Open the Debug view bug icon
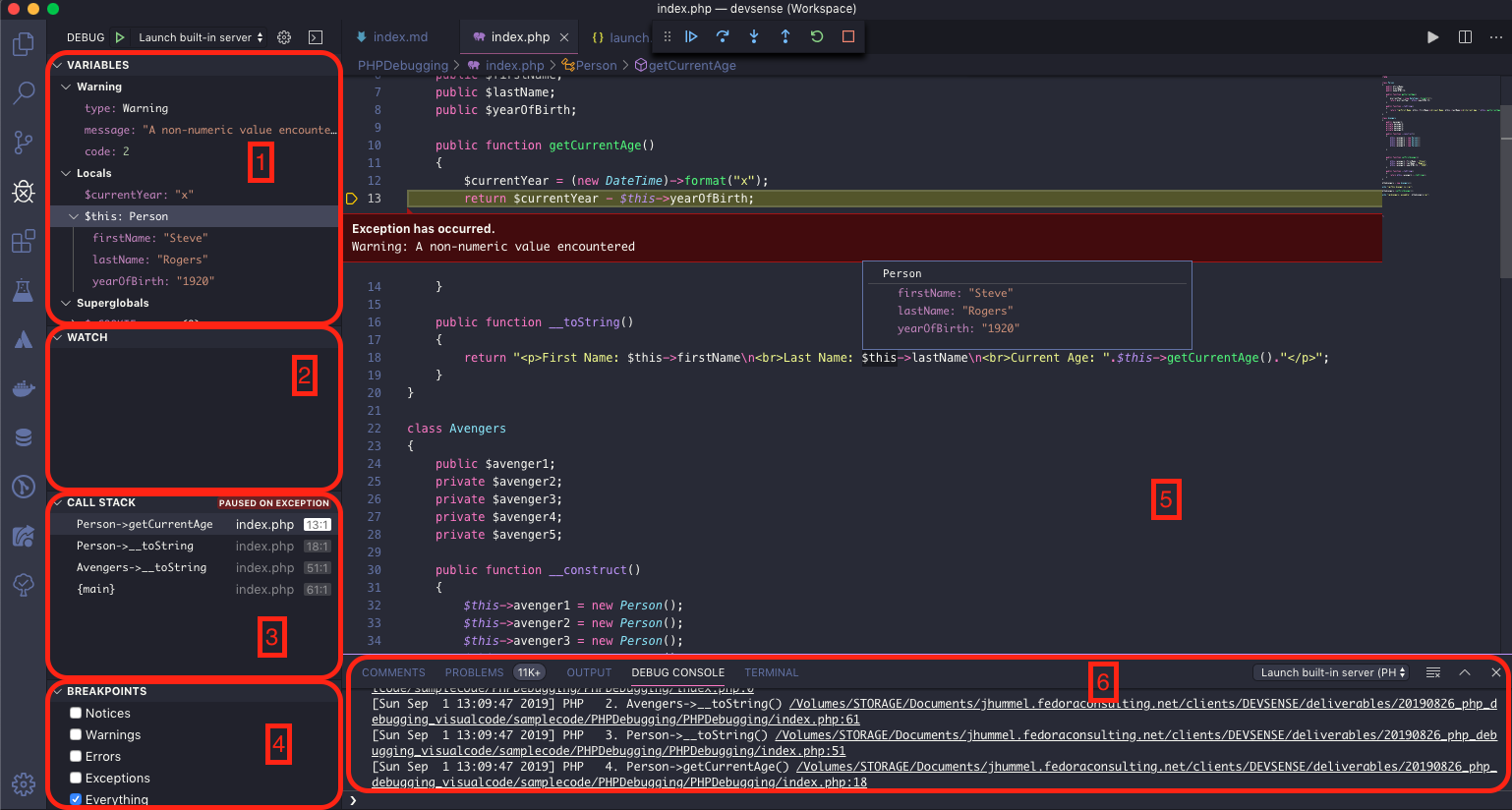 (x=24, y=191)
